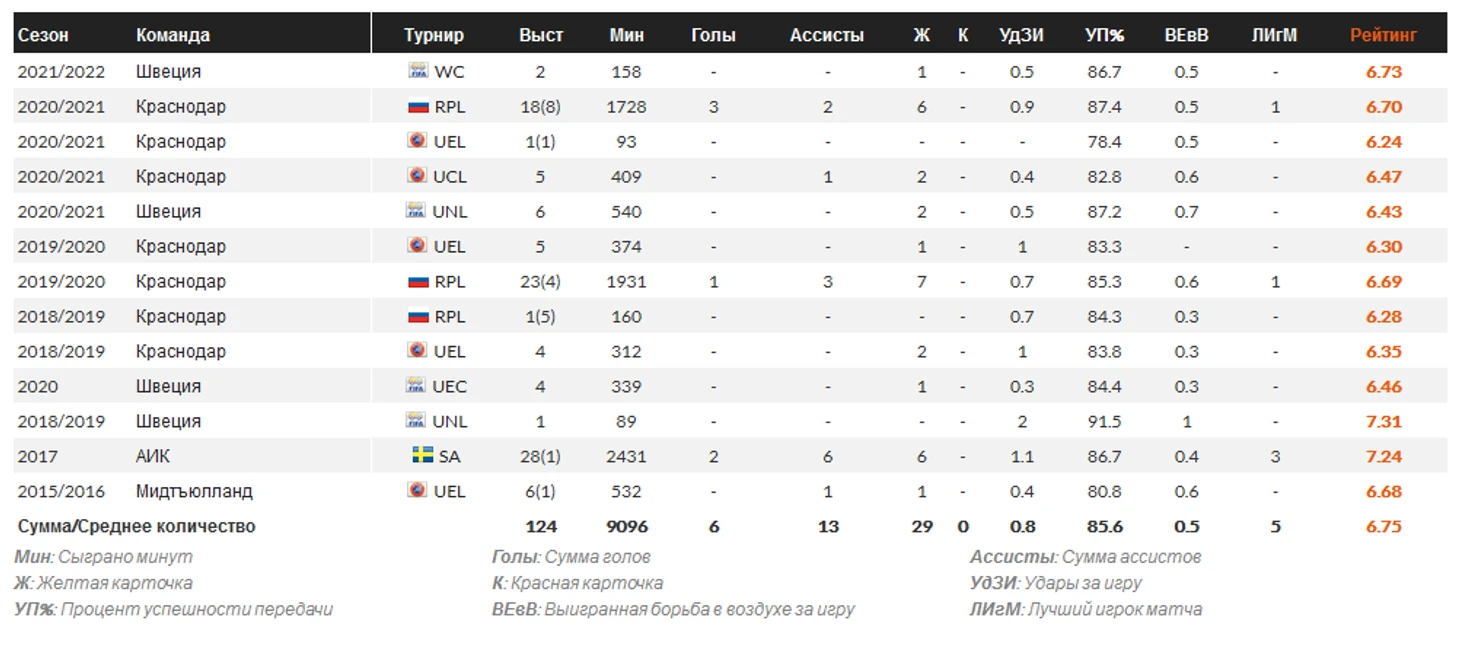
Task: Click the icon beside UEC tournament
Action: pyautogui.click(x=418, y=386)
